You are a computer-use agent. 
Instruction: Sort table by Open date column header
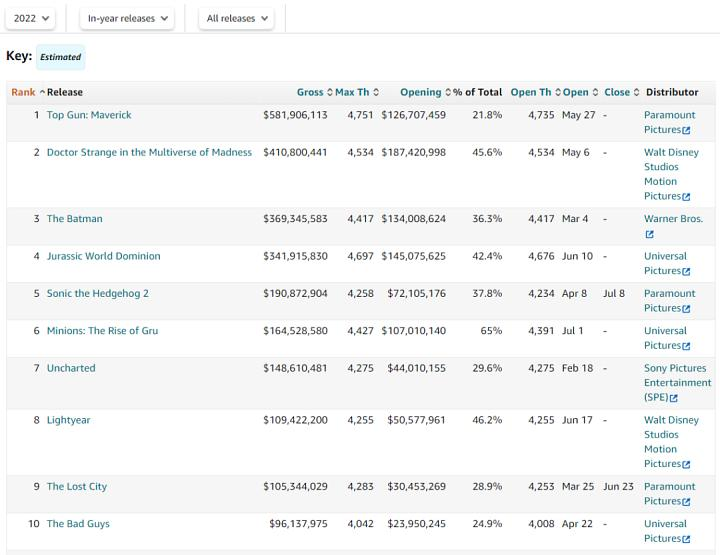pyautogui.click(x=575, y=92)
